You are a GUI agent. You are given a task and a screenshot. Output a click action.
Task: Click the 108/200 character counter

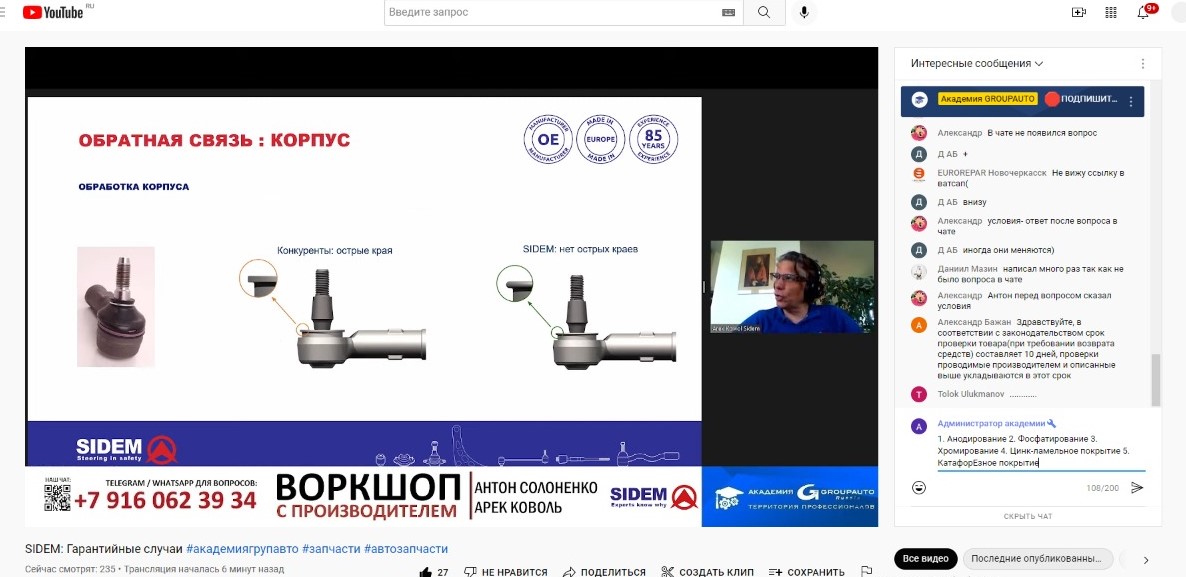pos(1102,489)
